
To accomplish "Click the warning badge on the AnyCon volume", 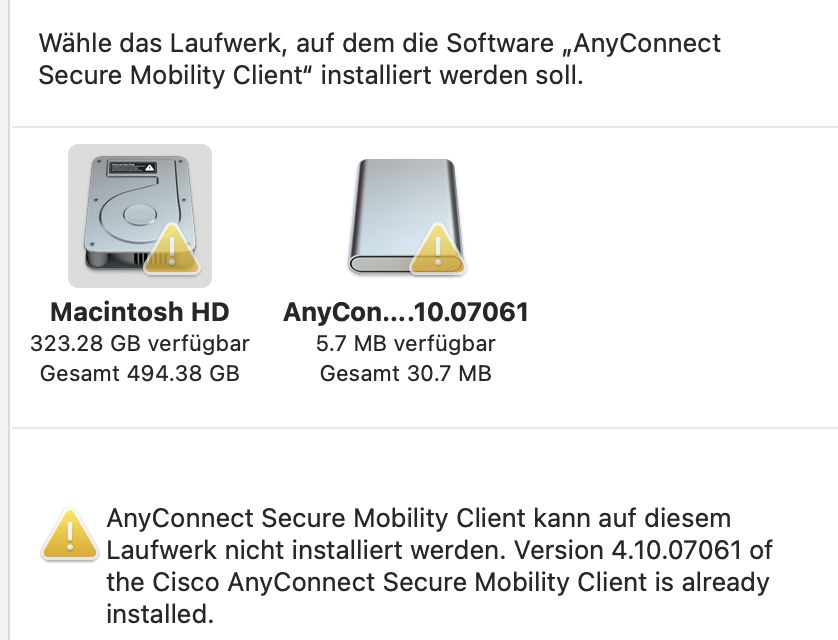I will point(437,248).
